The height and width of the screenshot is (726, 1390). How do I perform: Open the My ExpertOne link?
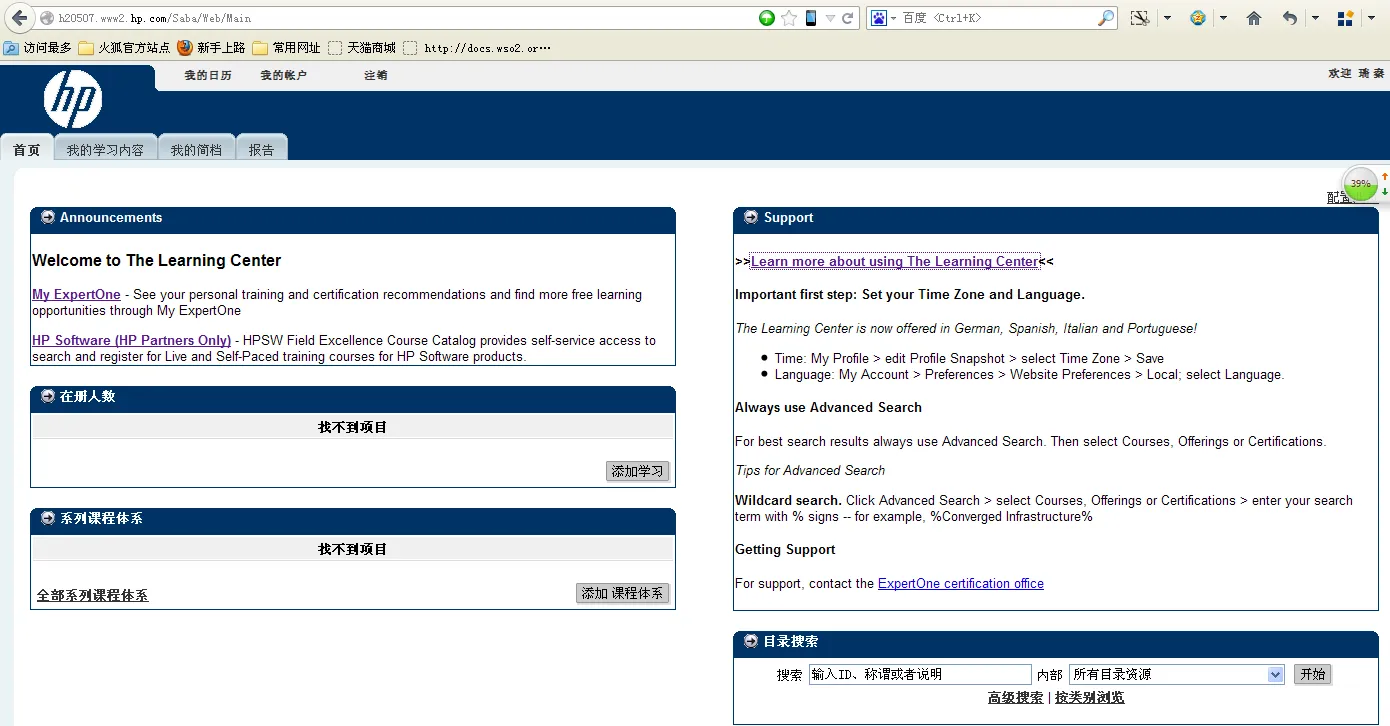76,295
